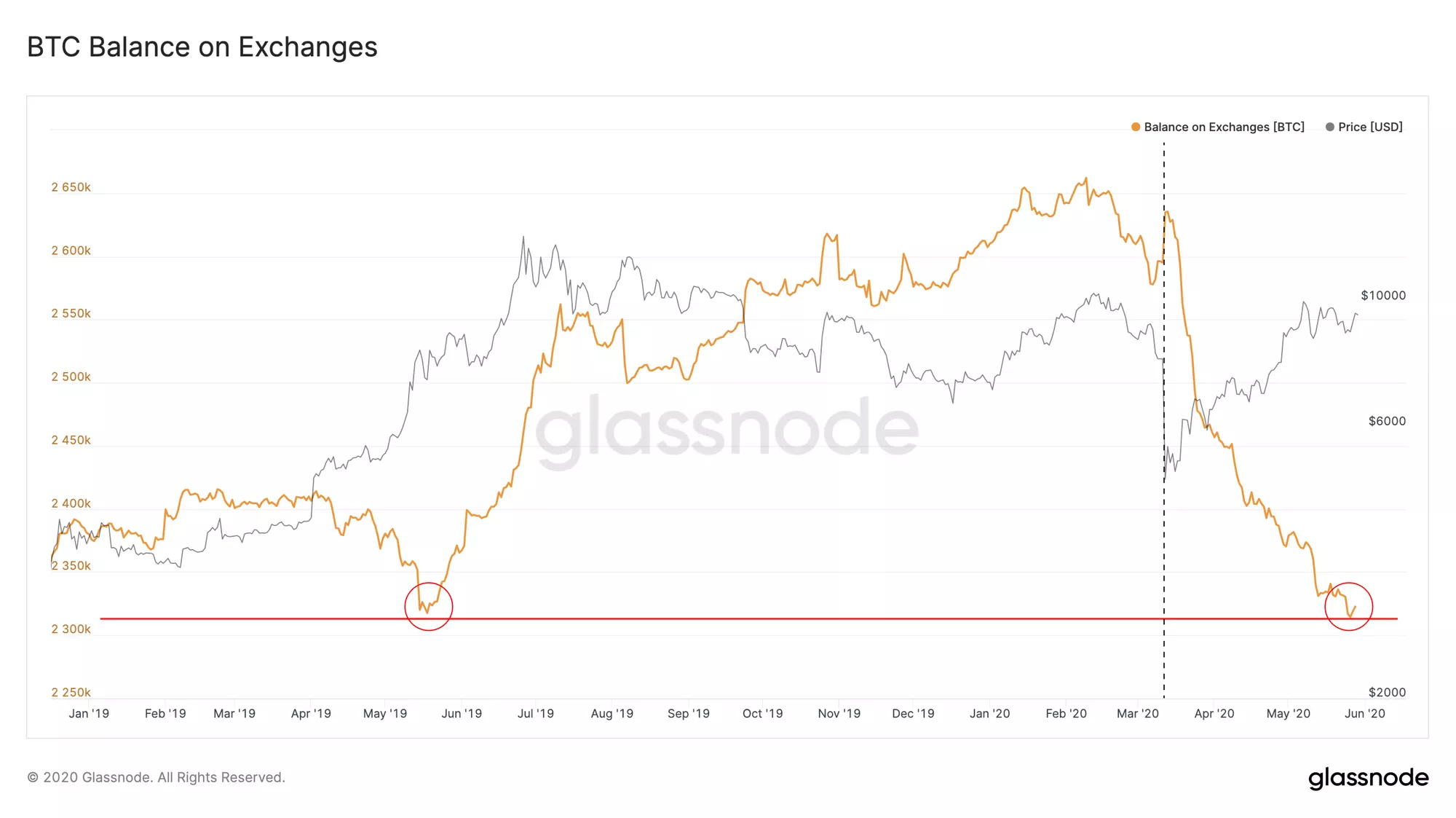The width and height of the screenshot is (1456, 818).
Task: Click the Mar '20 x-axis label
Action: tap(1138, 714)
